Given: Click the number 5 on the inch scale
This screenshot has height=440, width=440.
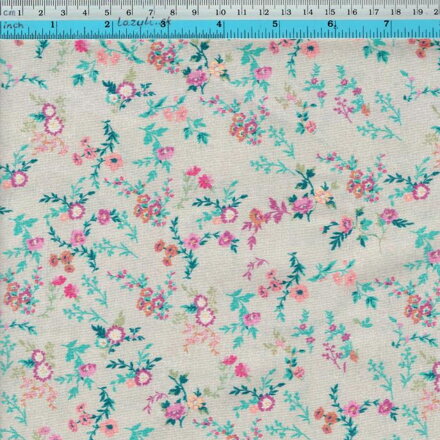Looking at the screenshot, I should (275, 24).
